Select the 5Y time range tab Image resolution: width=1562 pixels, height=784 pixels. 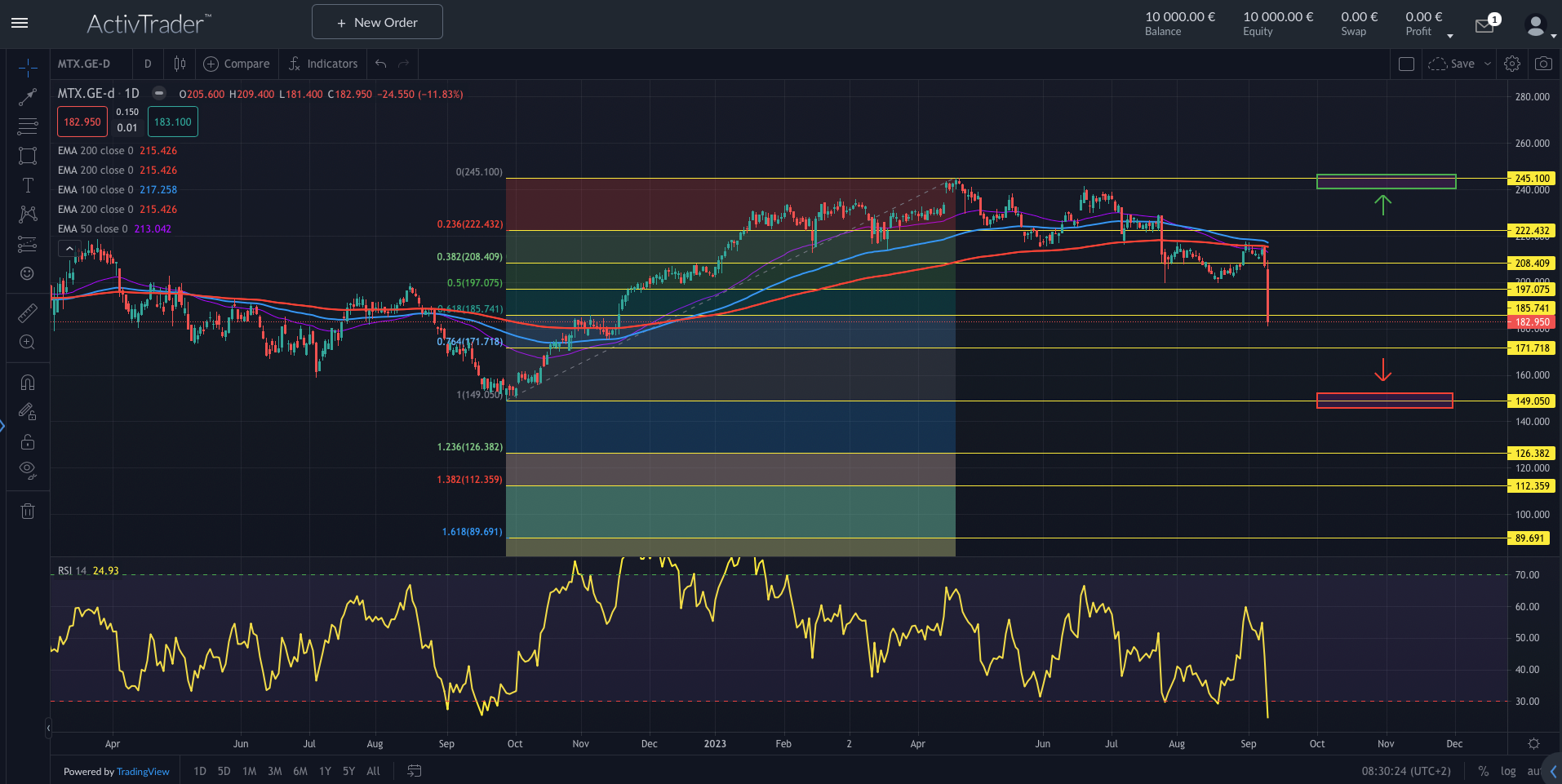tap(348, 771)
